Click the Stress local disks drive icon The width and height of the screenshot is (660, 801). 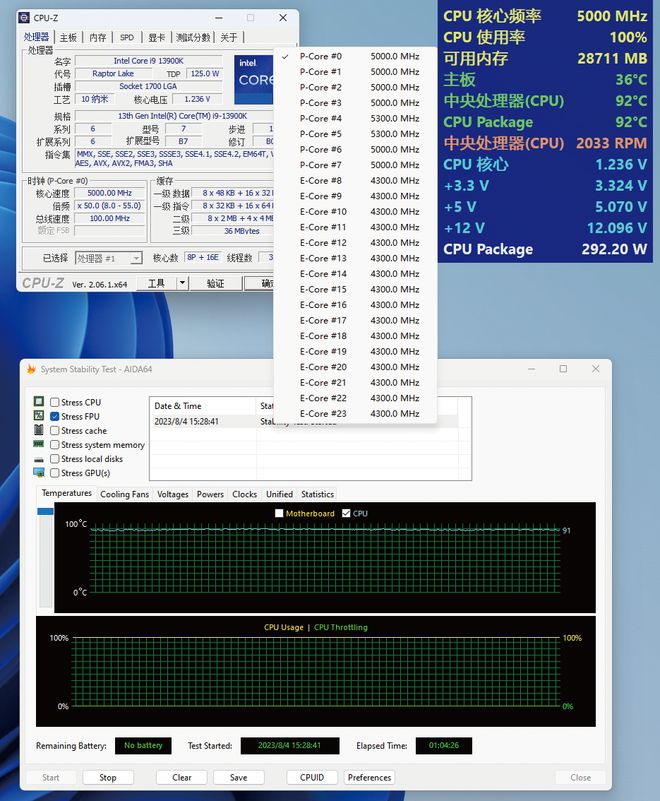click(39, 459)
